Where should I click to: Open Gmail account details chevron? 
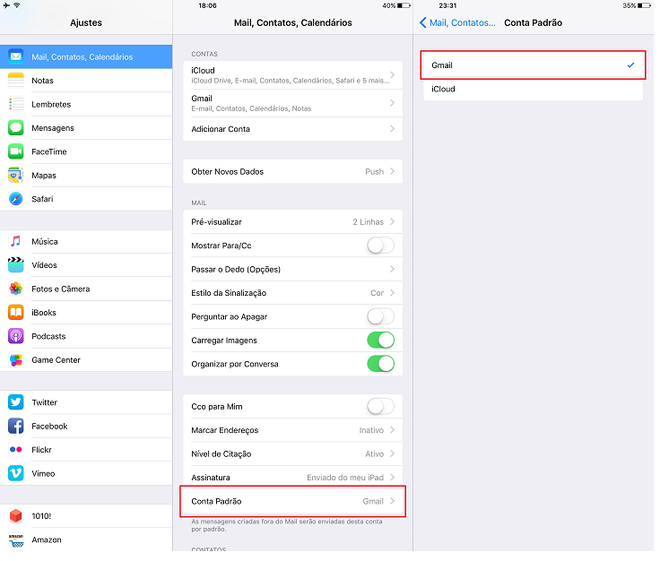point(392,103)
